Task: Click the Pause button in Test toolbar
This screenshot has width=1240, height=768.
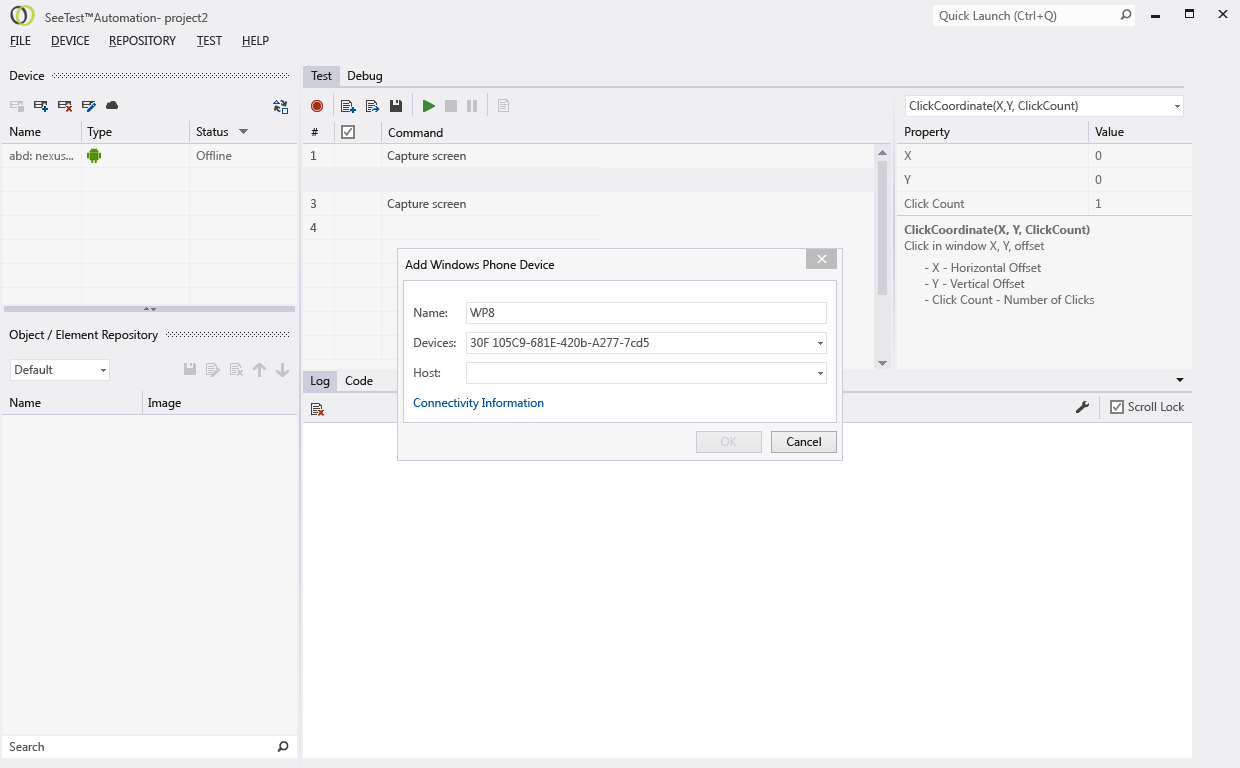Action: click(x=472, y=106)
